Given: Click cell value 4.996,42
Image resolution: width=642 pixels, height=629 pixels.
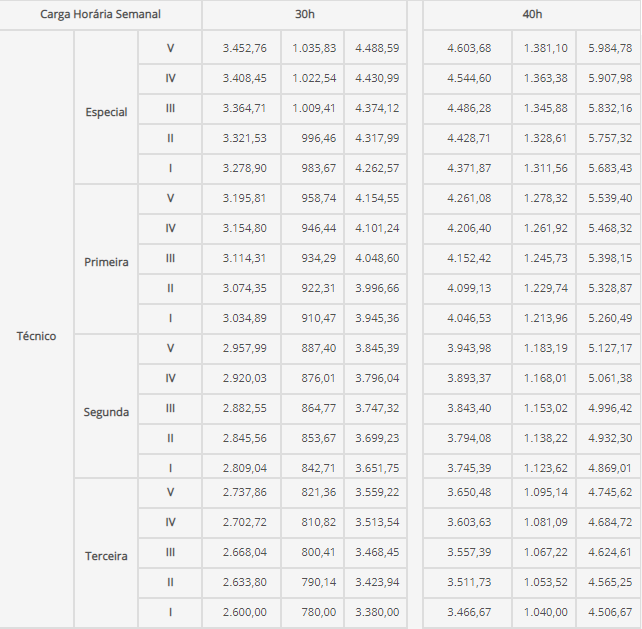Looking at the screenshot, I should pyautogui.click(x=610, y=408).
